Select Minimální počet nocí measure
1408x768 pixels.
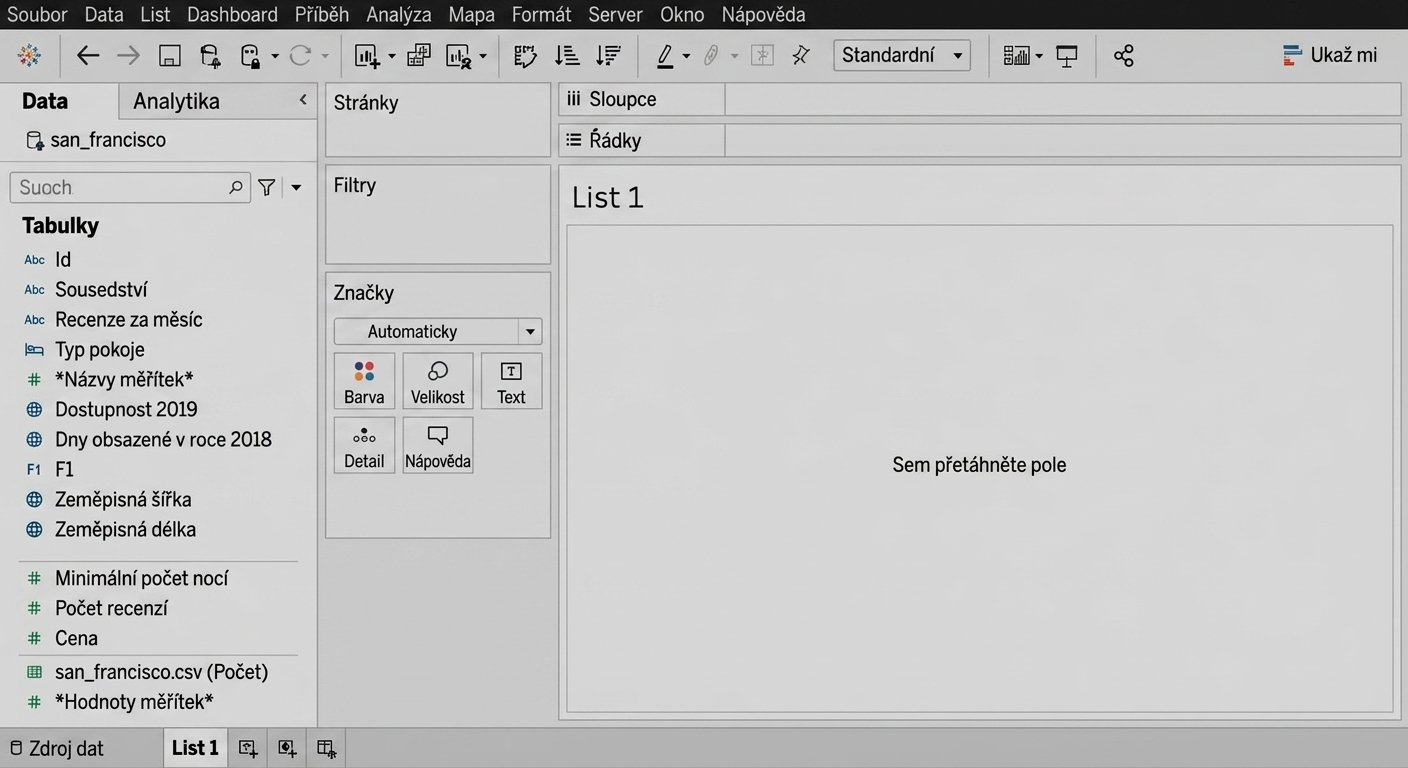pyautogui.click(x=141, y=578)
